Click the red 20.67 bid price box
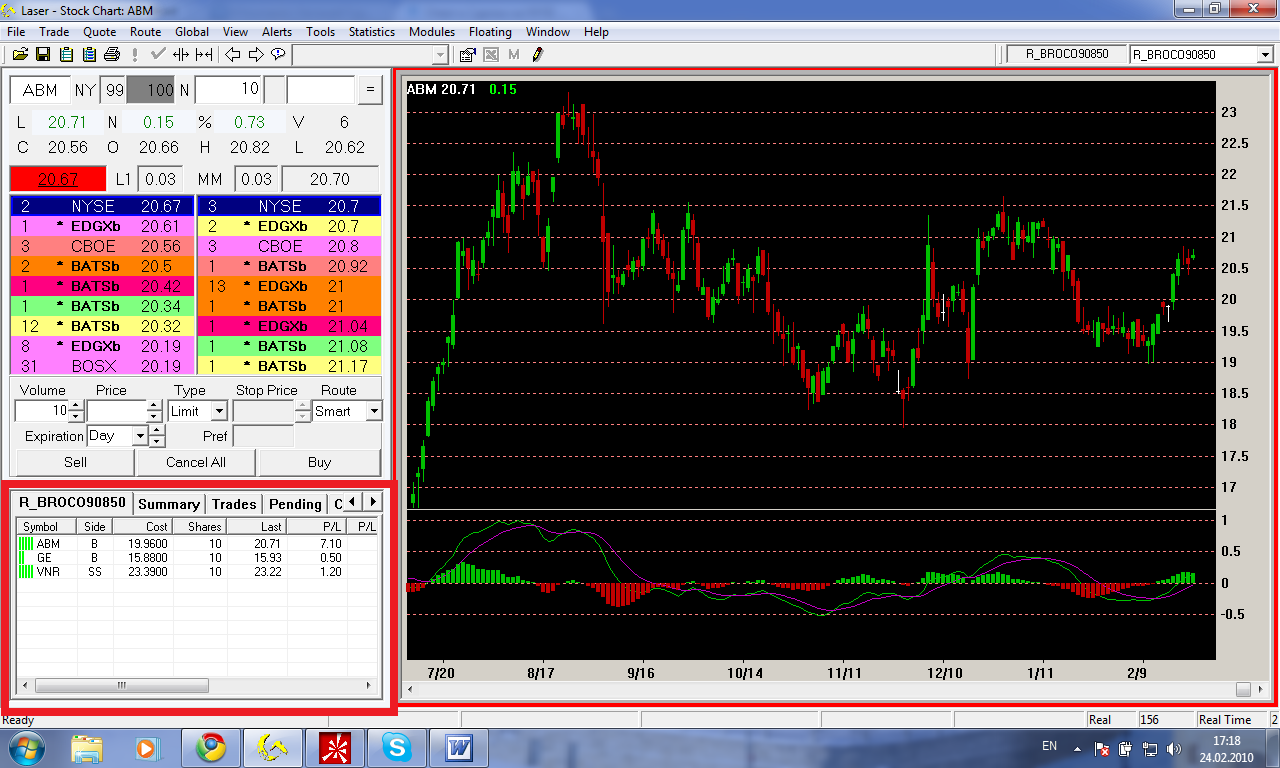 (58, 179)
